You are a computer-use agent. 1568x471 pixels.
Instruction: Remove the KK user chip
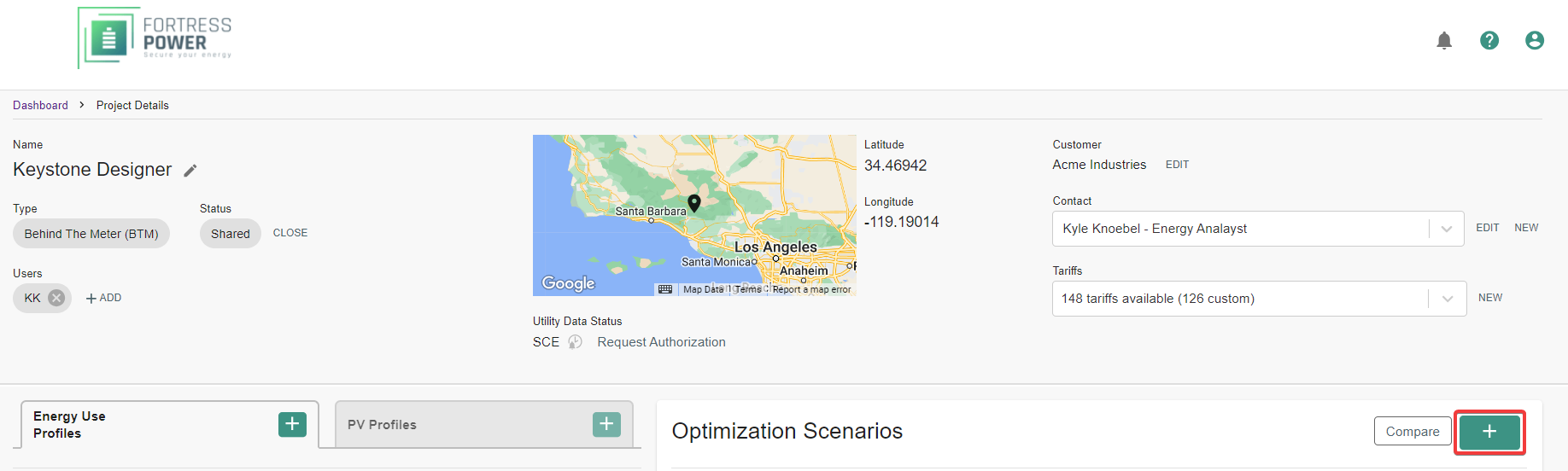(x=56, y=298)
